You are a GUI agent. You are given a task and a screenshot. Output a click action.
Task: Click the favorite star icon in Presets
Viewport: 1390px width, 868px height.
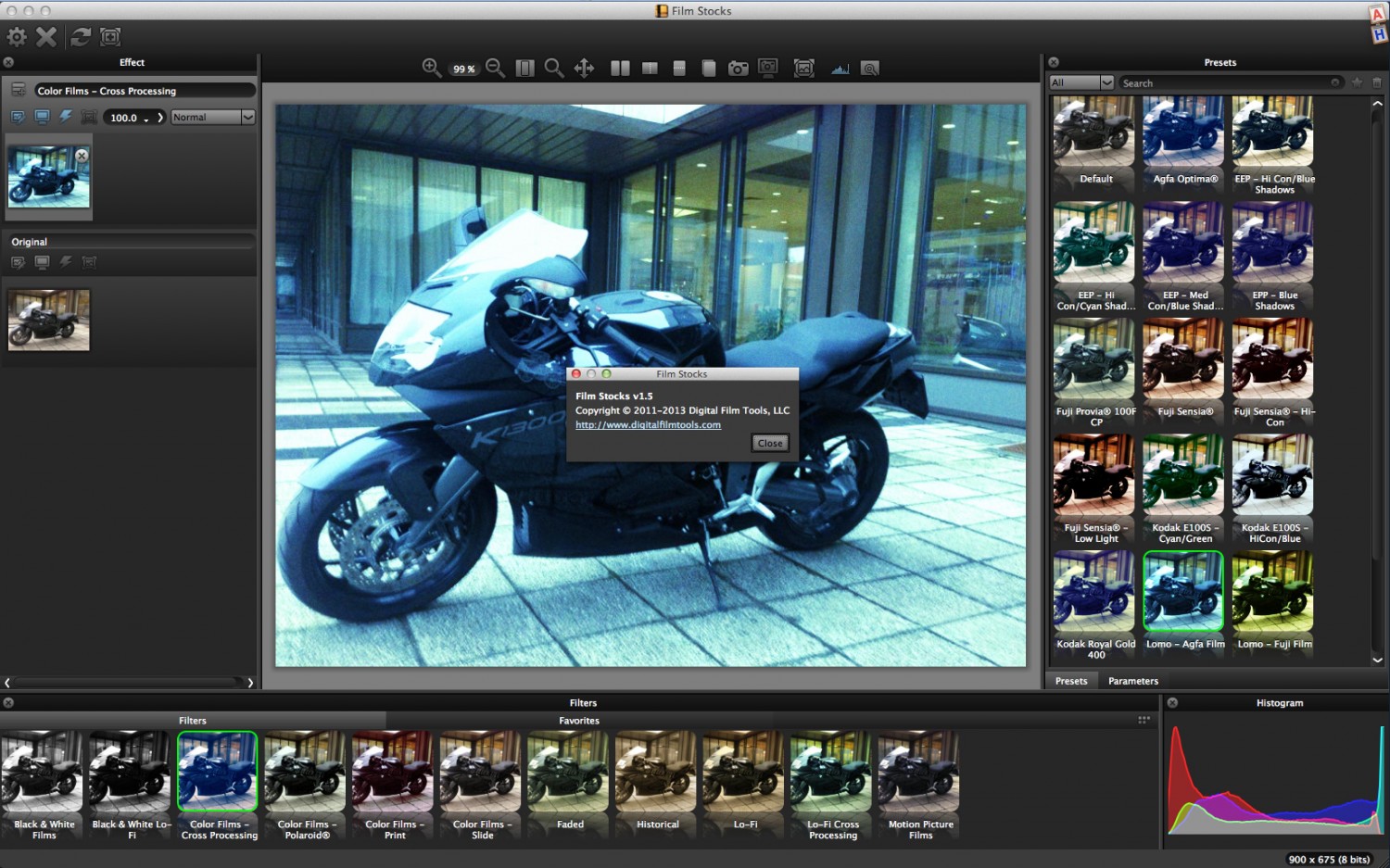coord(1357,82)
